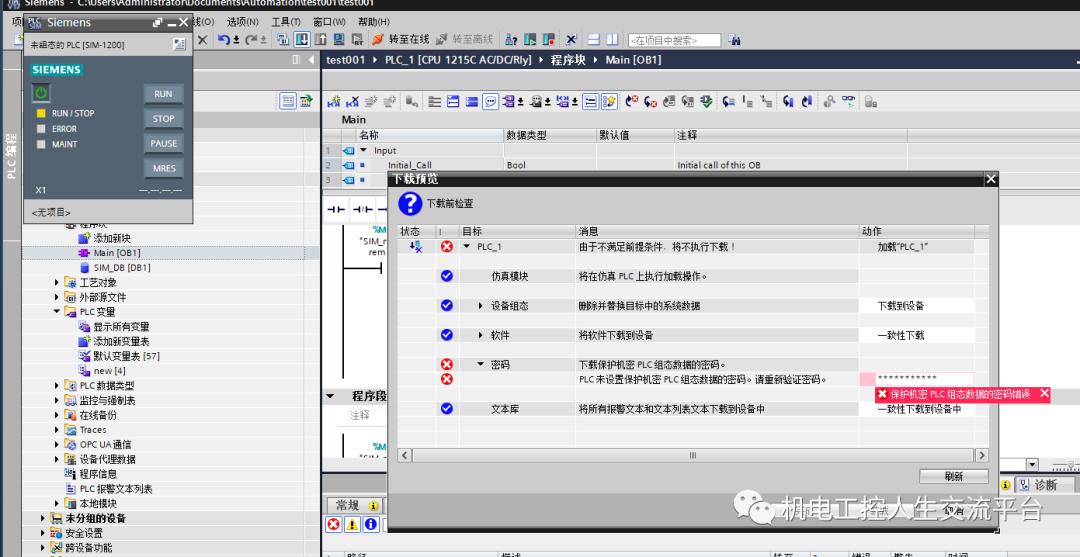Viewport: 1080px width, 557px height.
Task: Expand the 监控与强制表 folder
Action: pyautogui.click(x=56, y=401)
